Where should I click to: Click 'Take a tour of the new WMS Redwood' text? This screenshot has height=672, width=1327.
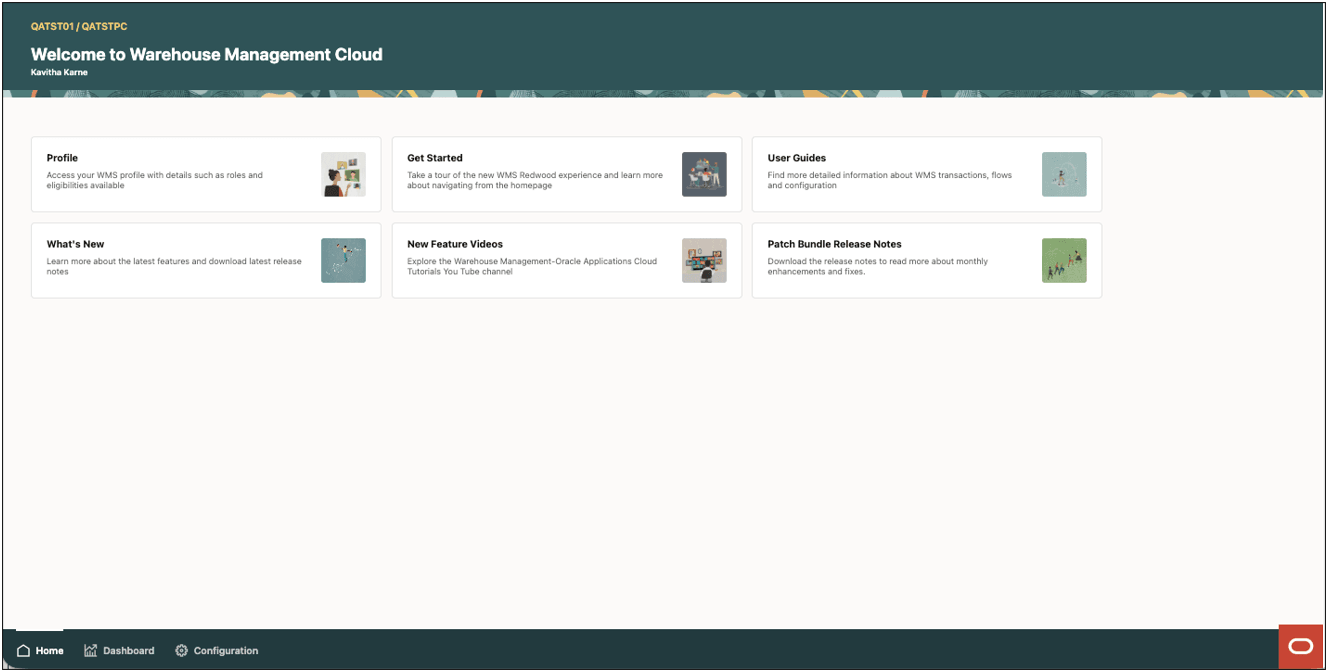coord(535,180)
